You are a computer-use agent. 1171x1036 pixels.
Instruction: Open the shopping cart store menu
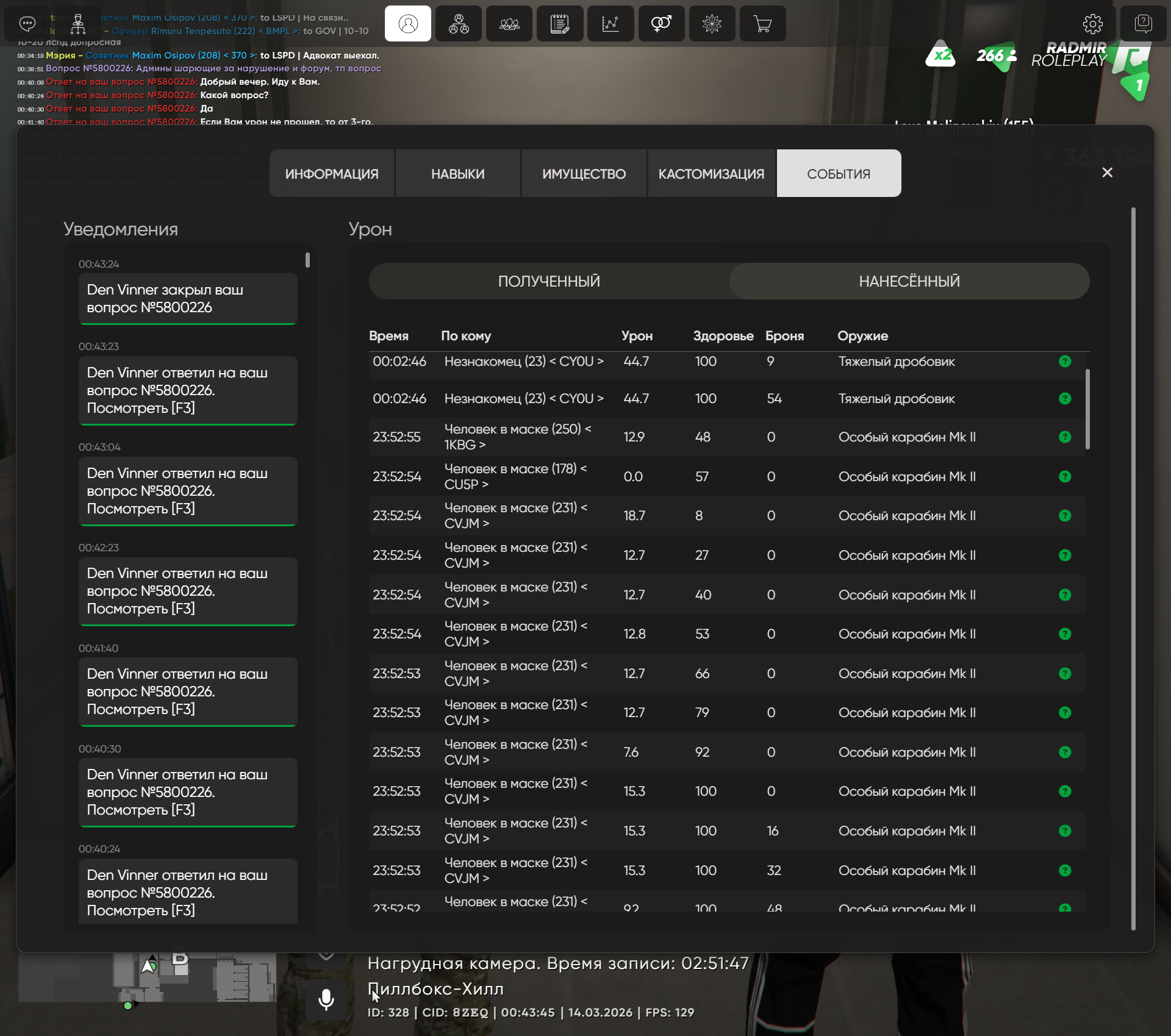click(762, 24)
